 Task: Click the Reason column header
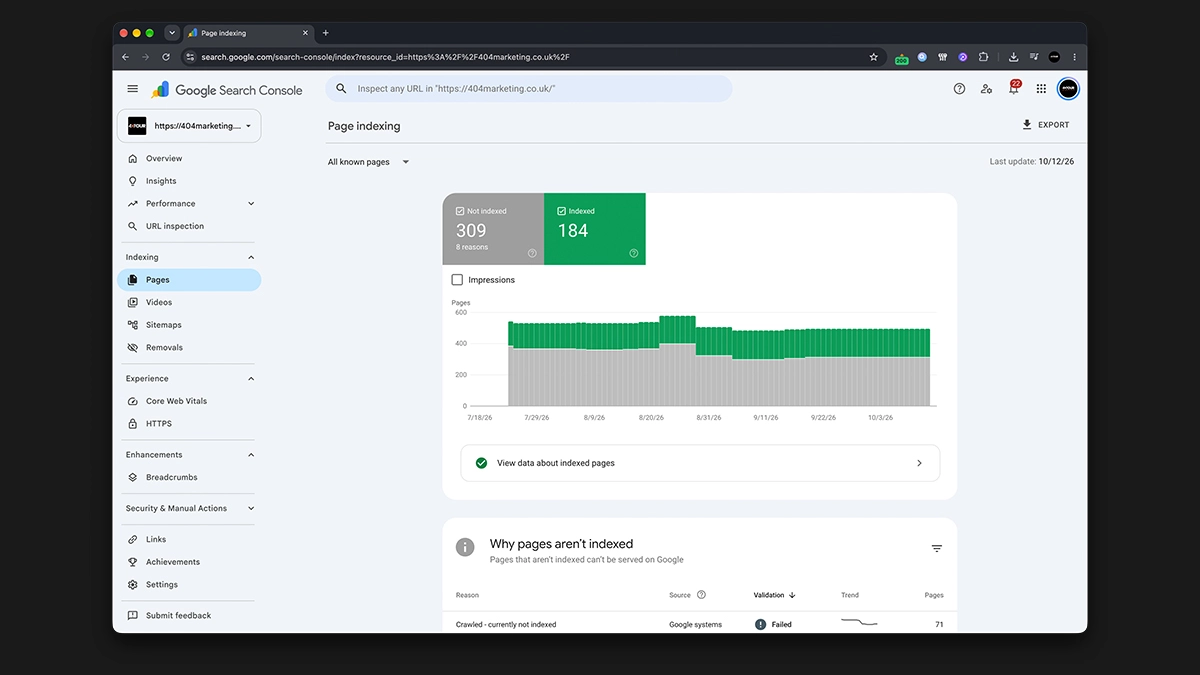pyautogui.click(x=467, y=595)
